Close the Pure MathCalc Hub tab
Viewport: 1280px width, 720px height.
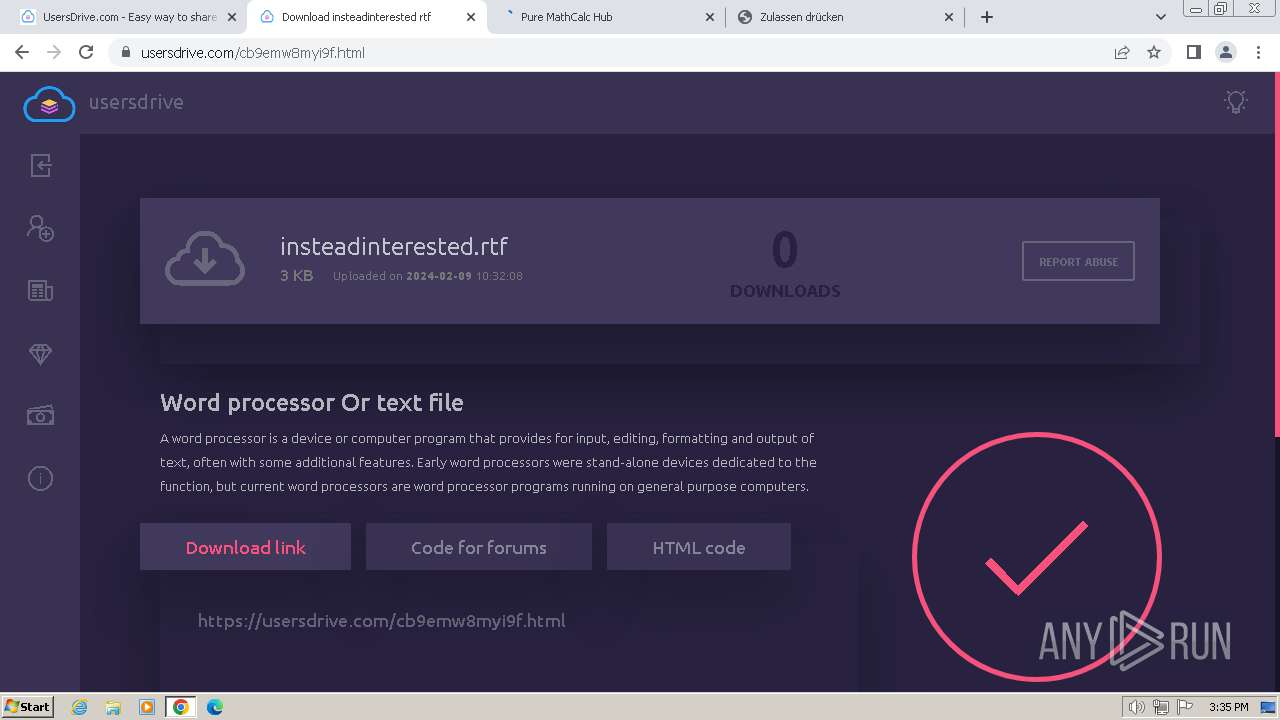(x=710, y=17)
